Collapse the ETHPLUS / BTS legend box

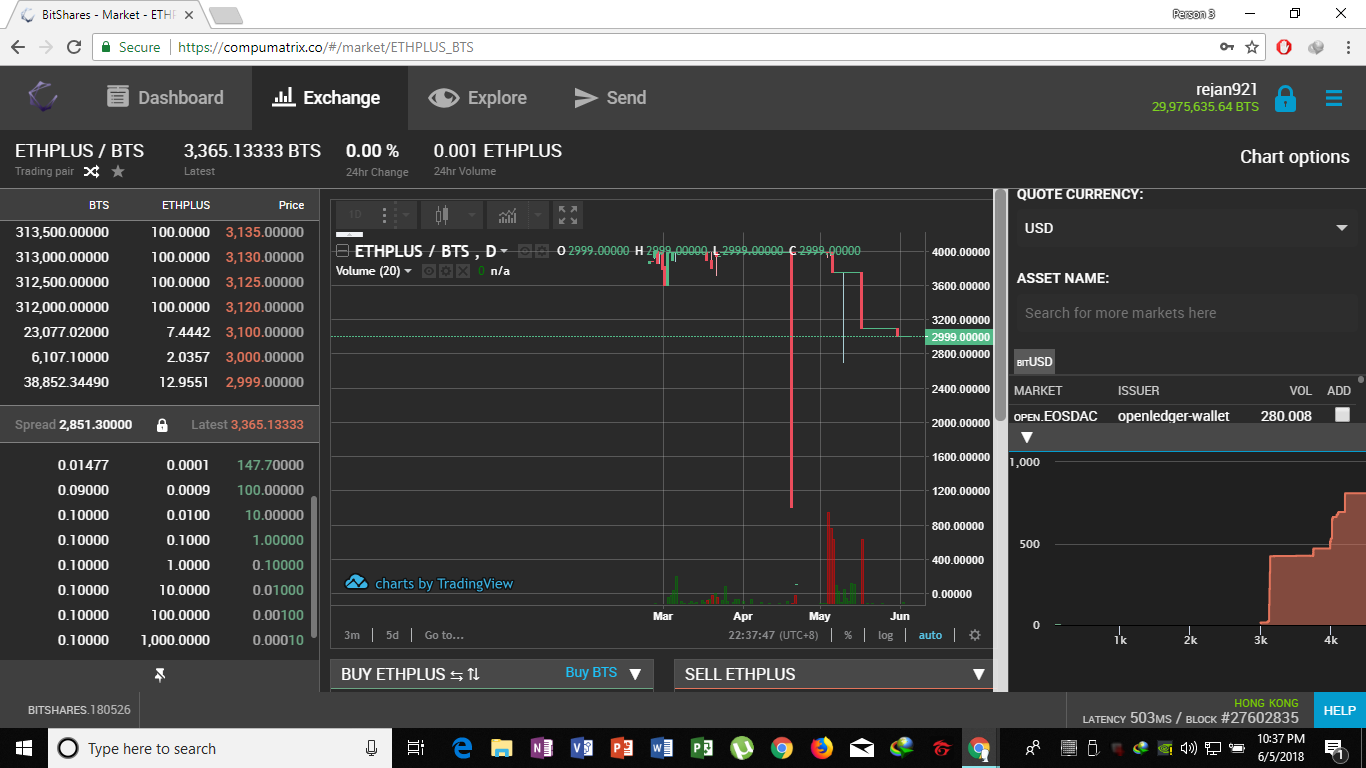pos(342,251)
